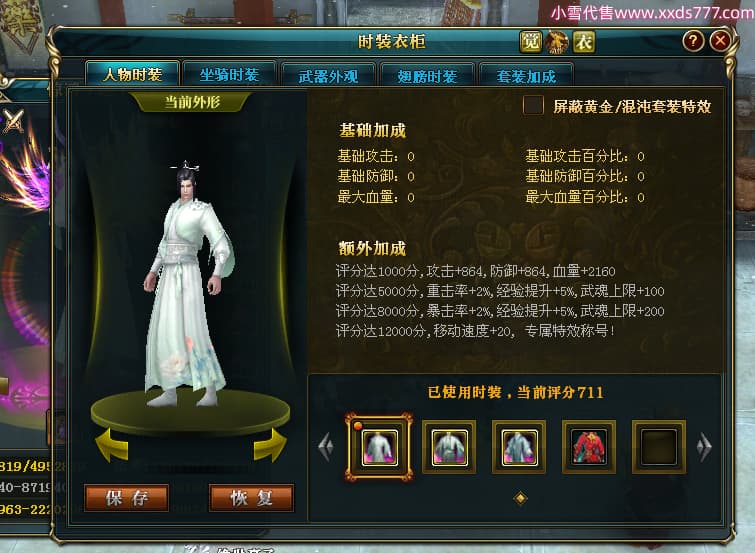Show previous costumes with left chevron
This screenshot has width=755, height=553.
coord(326,447)
